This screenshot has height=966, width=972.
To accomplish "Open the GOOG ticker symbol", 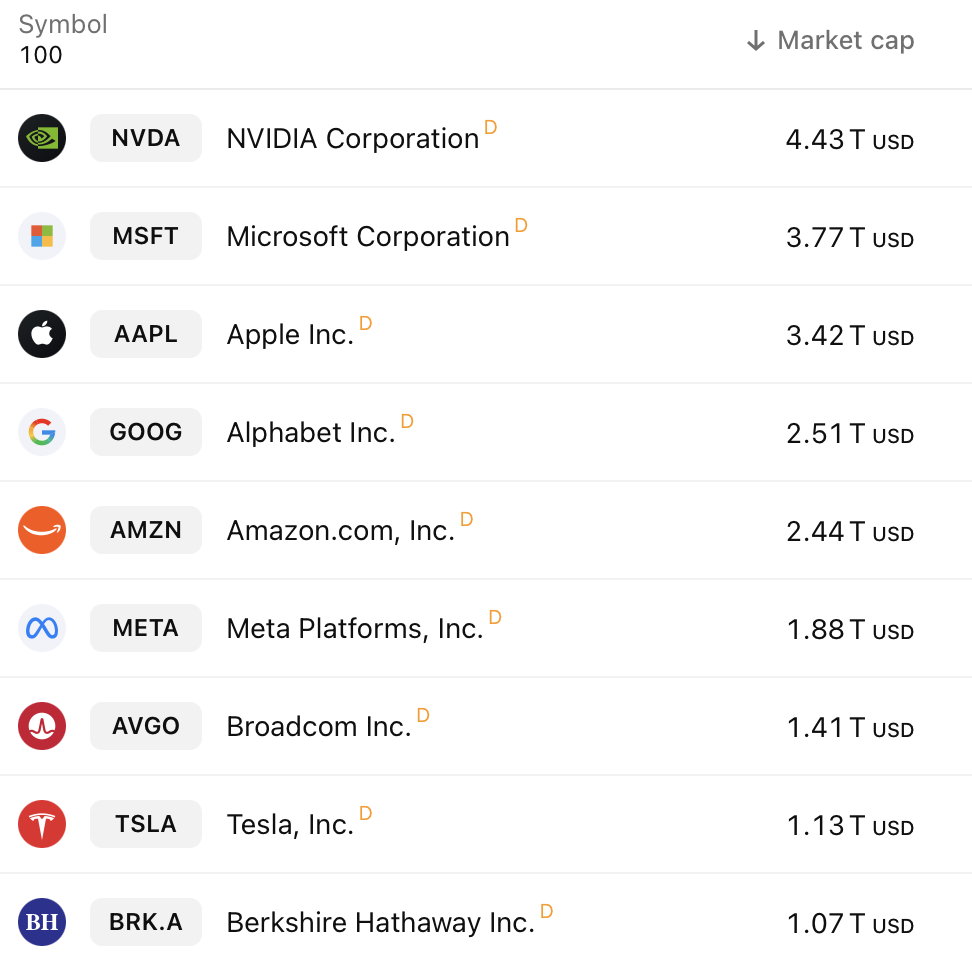I will pos(146,432).
